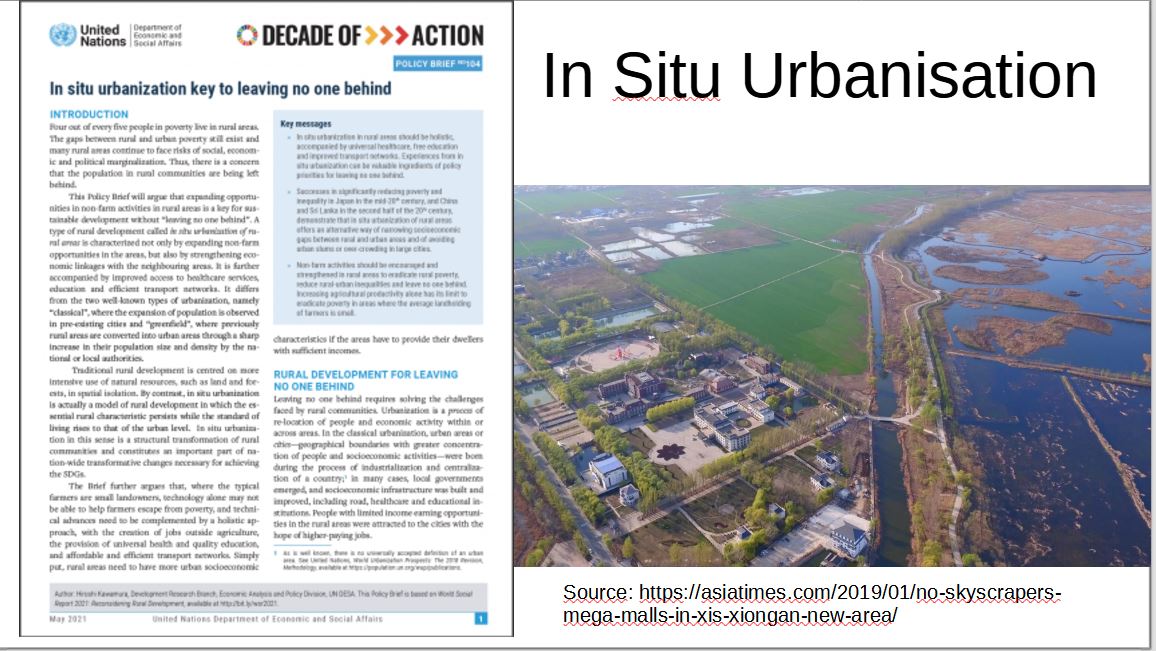Select the slide title 'In Situ Urbanisation'
Image resolution: width=1156 pixels, height=651 pixels.
(819, 75)
